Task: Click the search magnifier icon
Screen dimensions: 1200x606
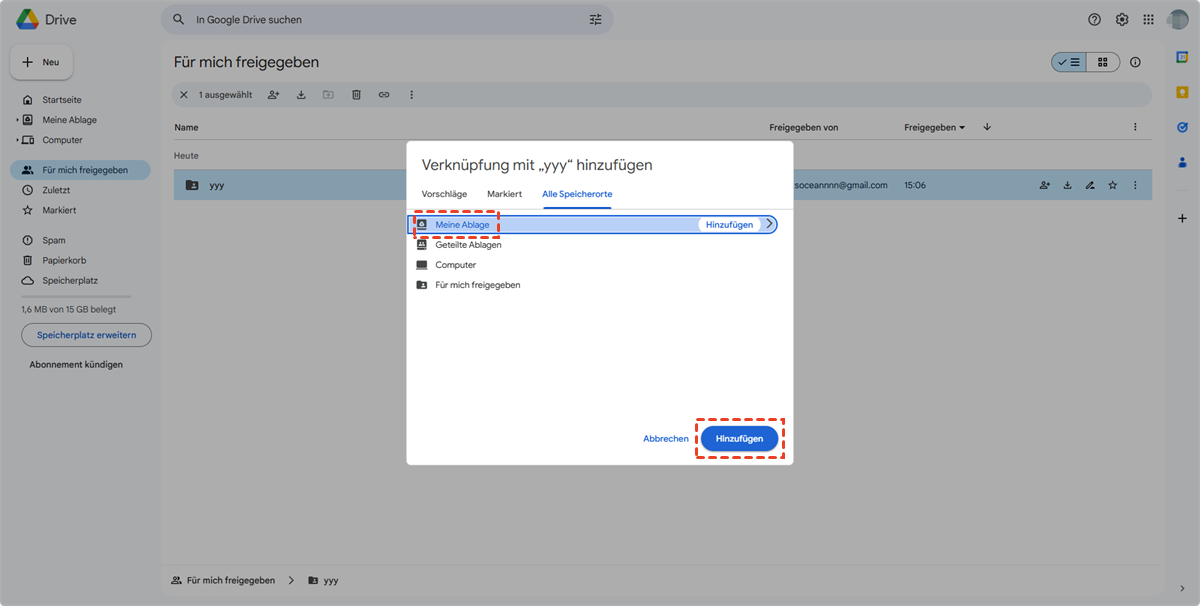Action: 179,19
